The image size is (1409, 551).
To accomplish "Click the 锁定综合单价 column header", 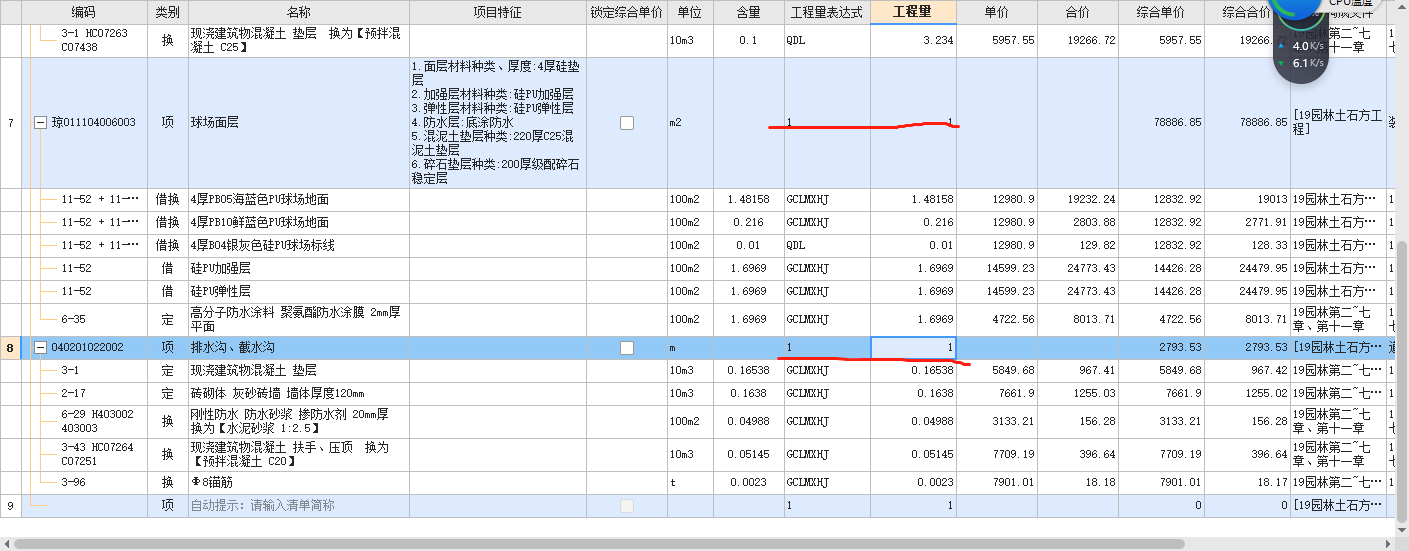I will [x=627, y=12].
